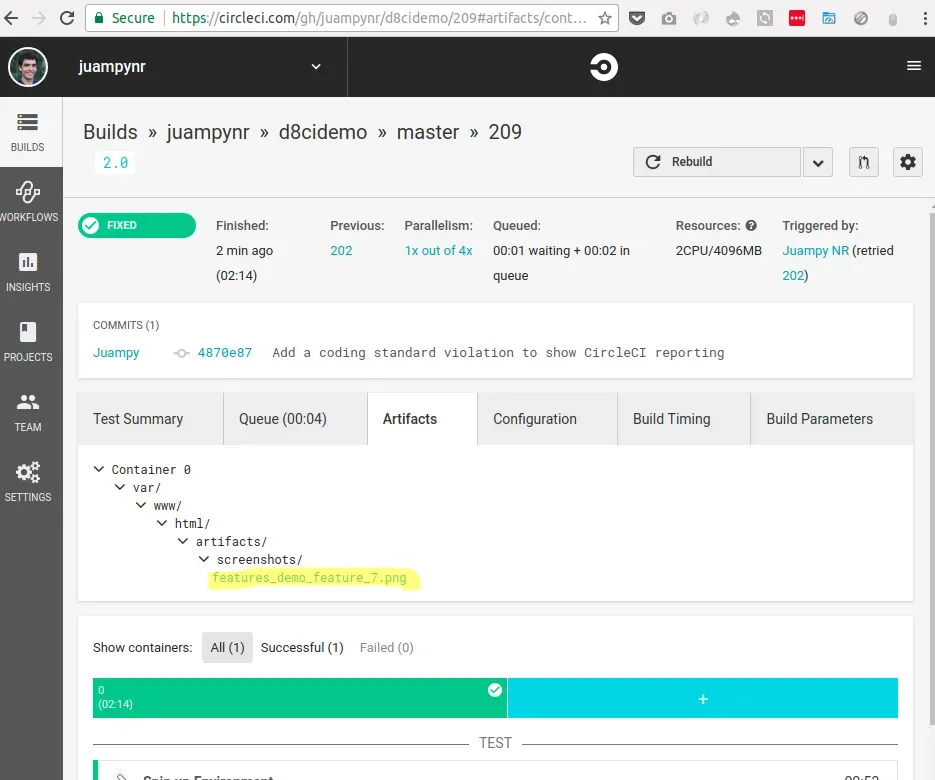Click the pull request icon button
Screen dimensions: 935x780
tap(863, 162)
